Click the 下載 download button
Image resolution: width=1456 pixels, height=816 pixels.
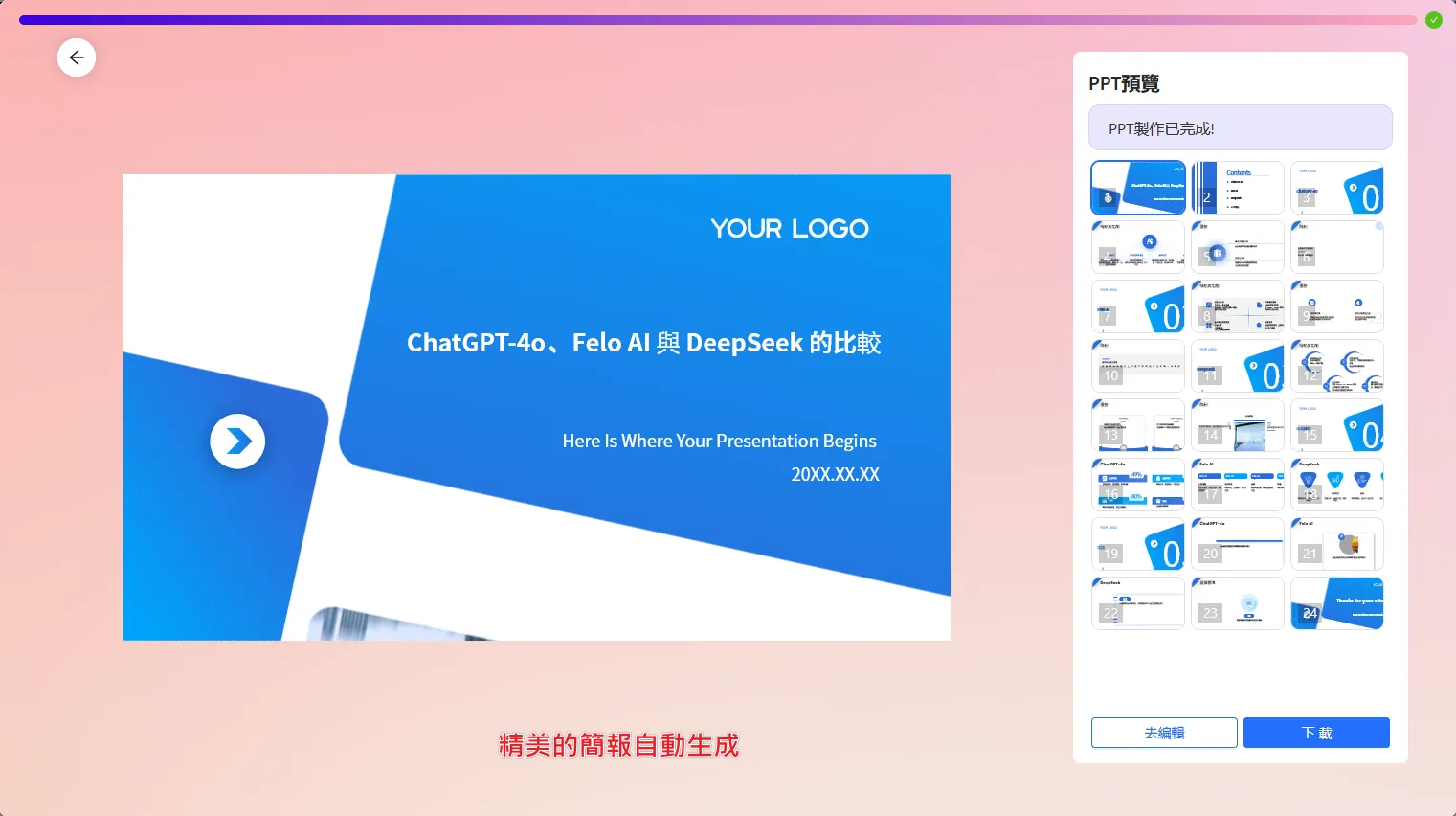1316,733
